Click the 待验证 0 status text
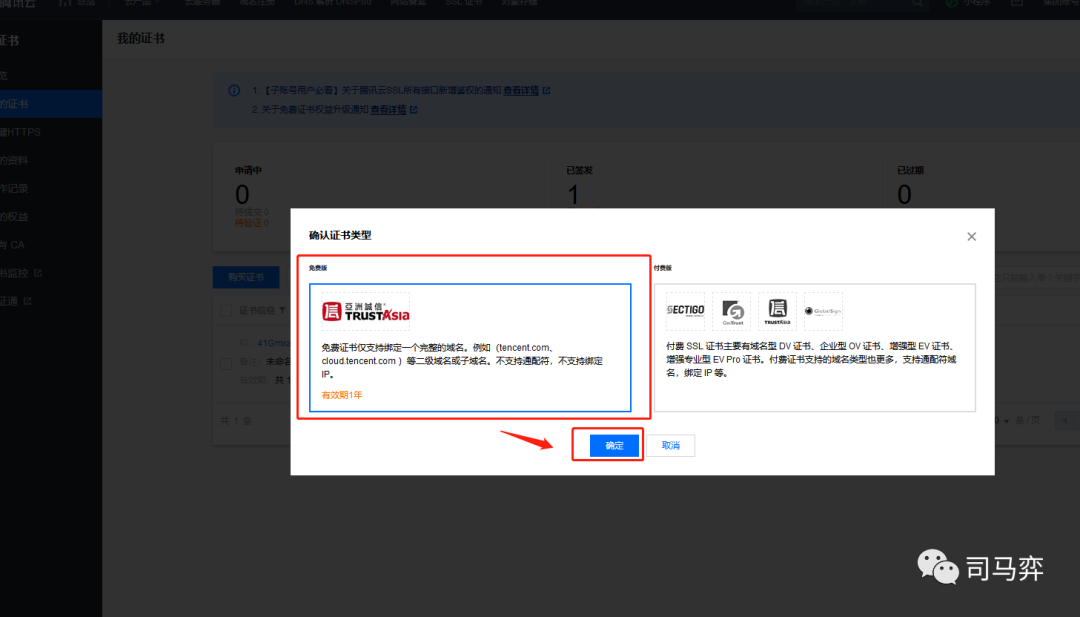Screen dimensions: 1080x617 click(252, 223)
